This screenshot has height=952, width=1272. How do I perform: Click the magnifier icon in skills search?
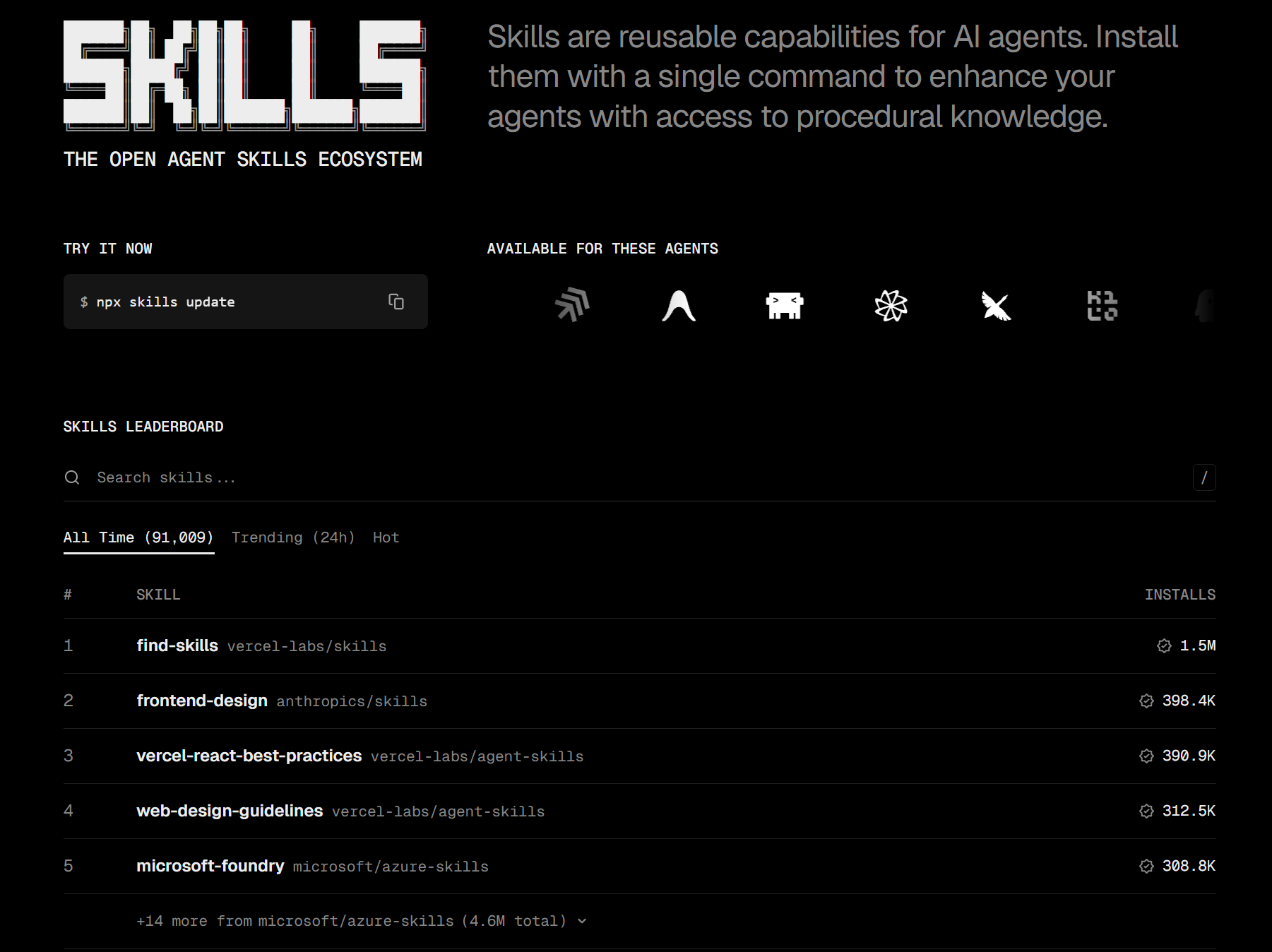click(72, 477)
